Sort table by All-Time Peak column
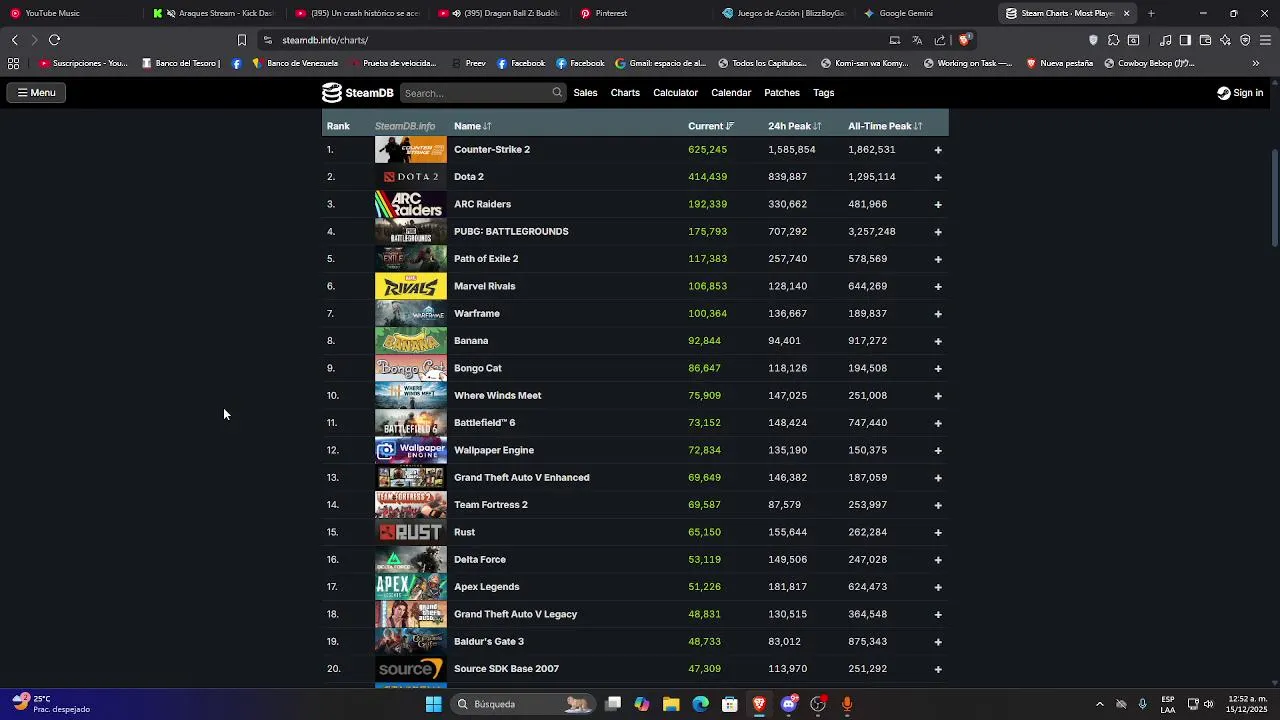1280x720 pixels. pos(885,126)
